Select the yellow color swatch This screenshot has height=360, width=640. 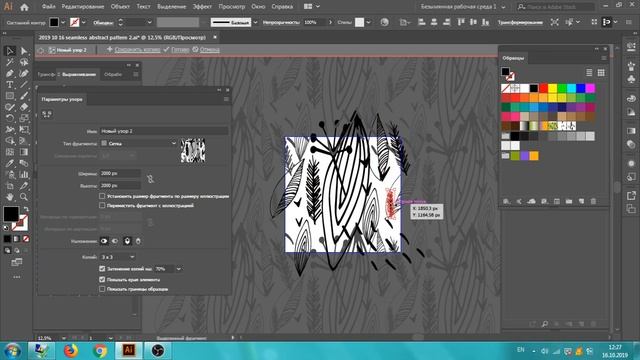tap(553, 88)
